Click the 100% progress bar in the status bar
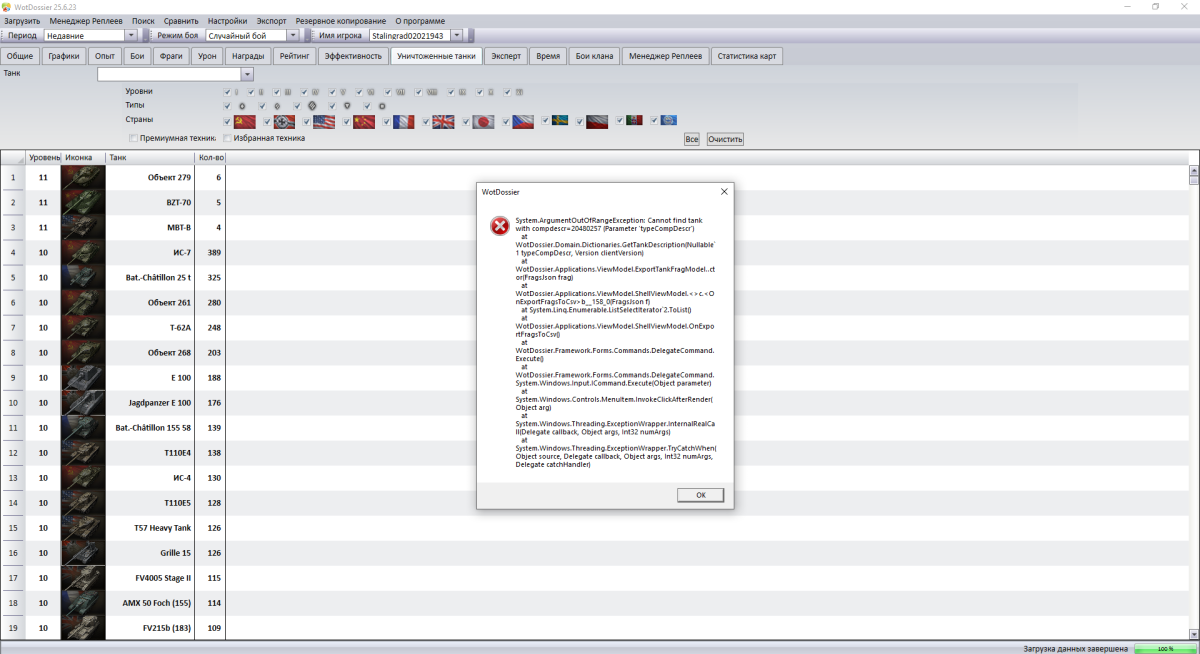The width and height of the screenshot is (1200, 654). coord(1164,648)
